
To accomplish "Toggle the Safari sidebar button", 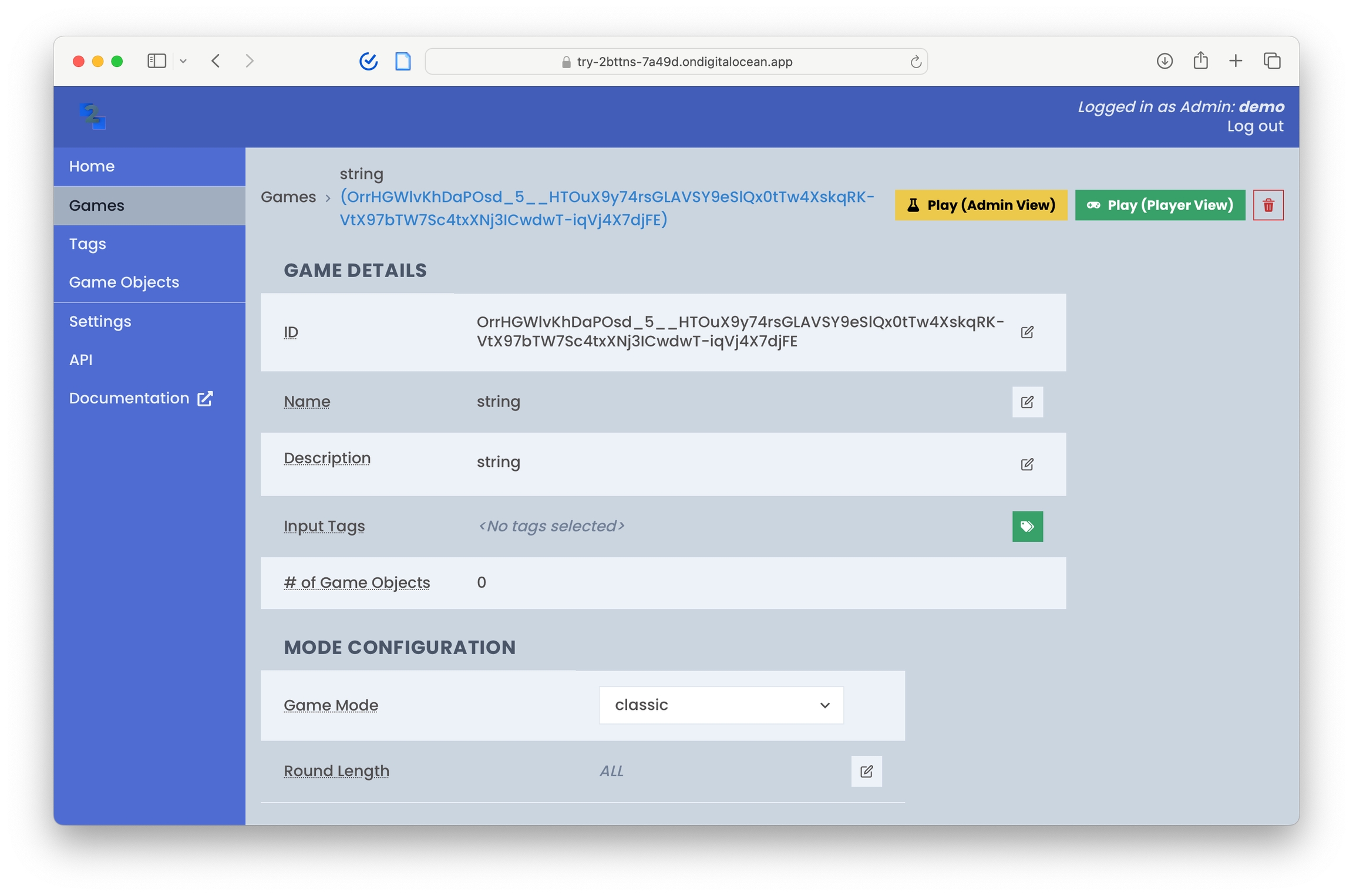I will 156,61.
